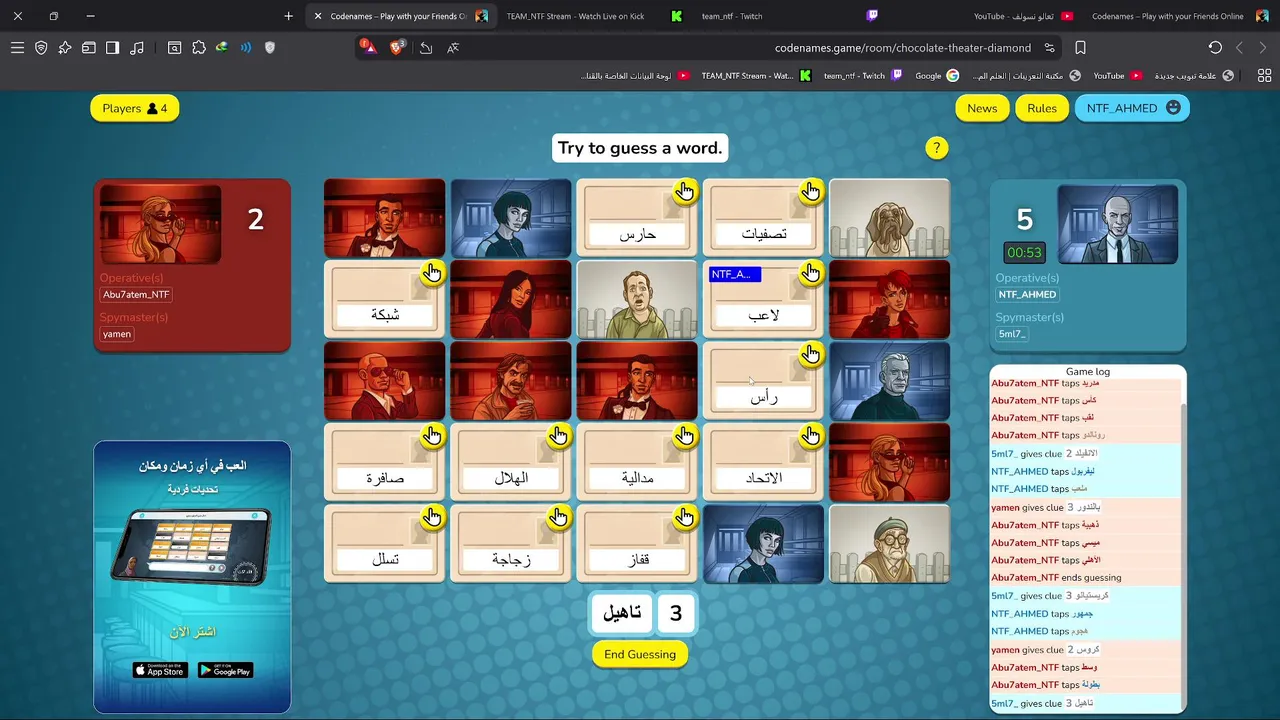
Task: Open the Brave Shields lion icon
Action: 397,47
